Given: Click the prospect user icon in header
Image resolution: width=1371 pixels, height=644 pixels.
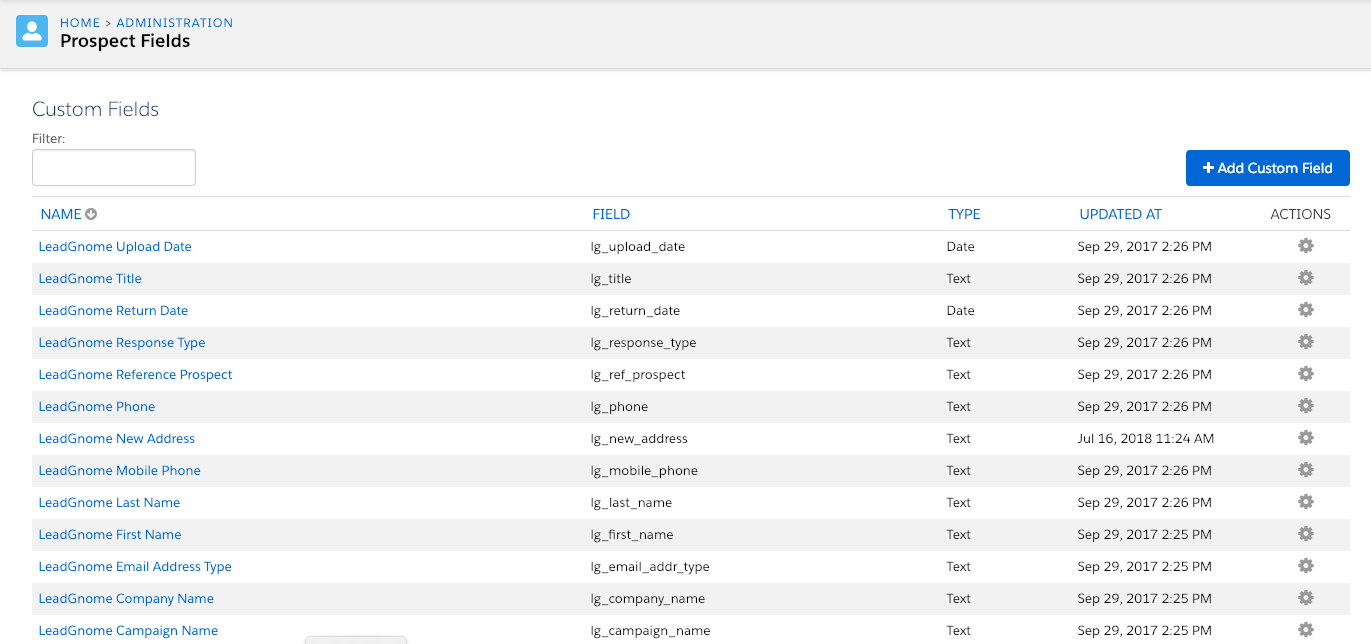Looking at the screenshot, I should pyautogui.click(x=32, y=31).
